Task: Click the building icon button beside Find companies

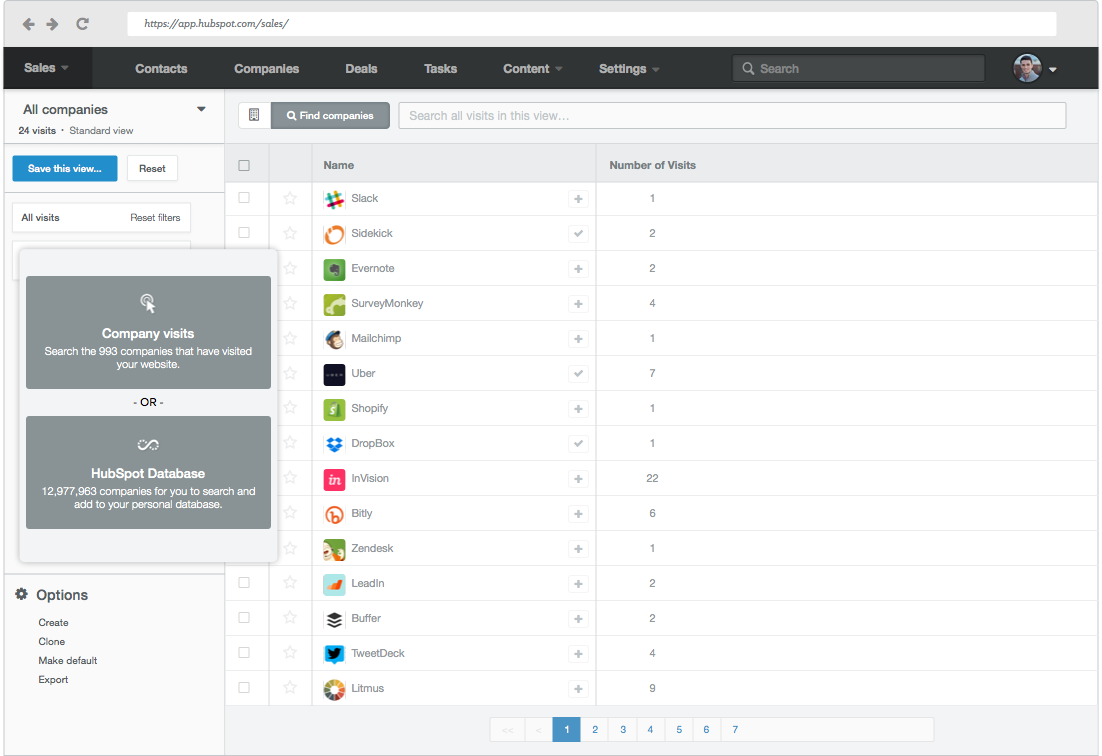Action: [254, 115]
